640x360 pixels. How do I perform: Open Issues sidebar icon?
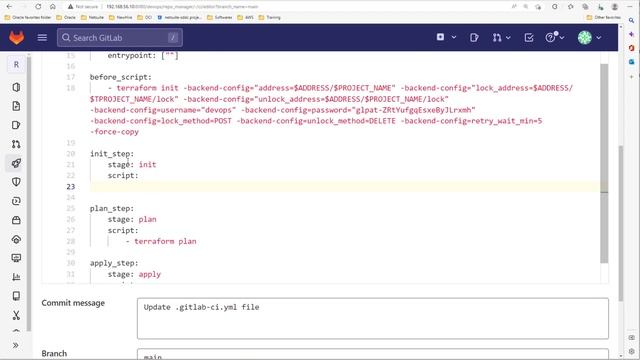point(16,125)
